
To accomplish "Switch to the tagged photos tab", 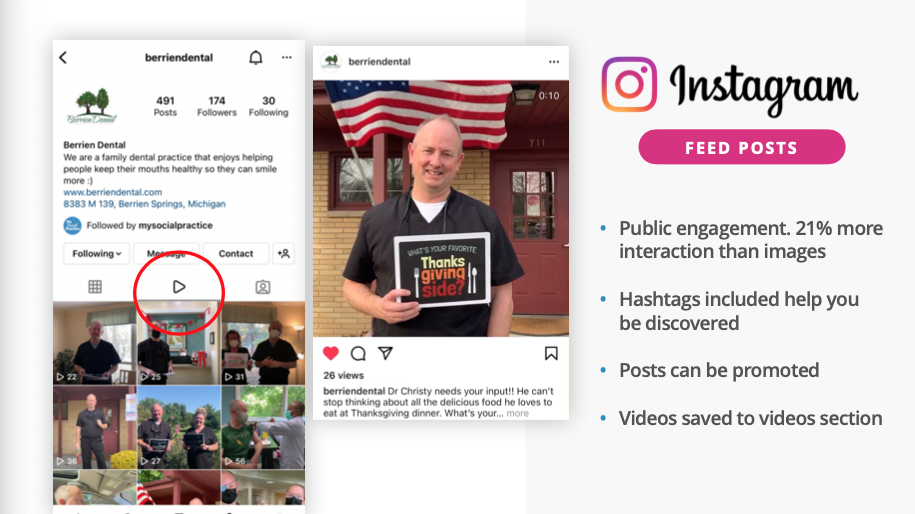I will point(263,286).
